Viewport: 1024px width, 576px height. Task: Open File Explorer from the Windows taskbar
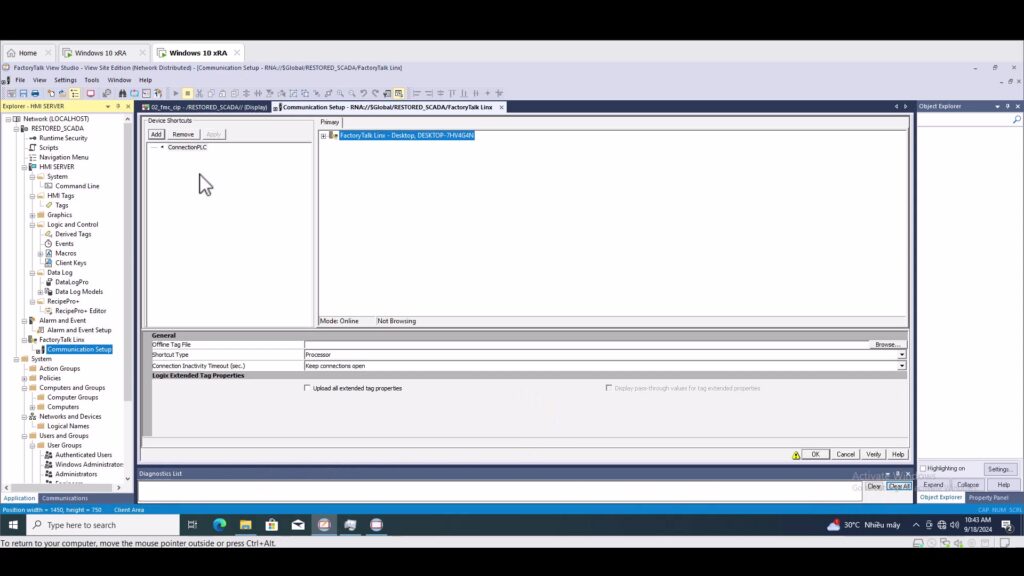pyautogui.click(x=245, y=525)
